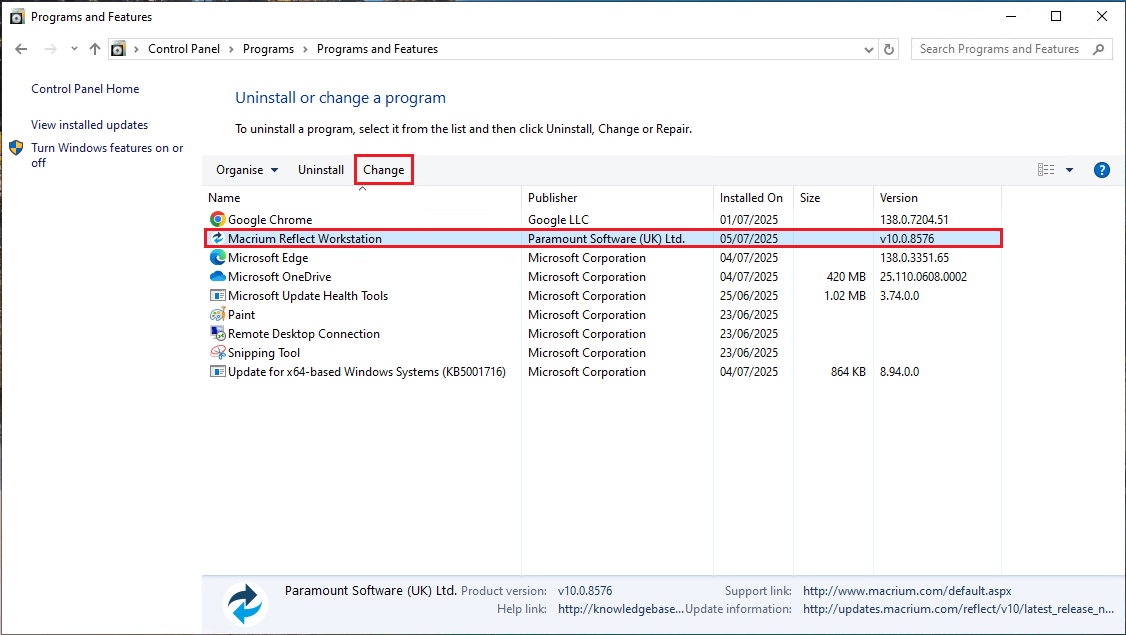Click the Google Chrome program icon
Viewport: 1126px width, 635px height.
(x=218, y=219)
